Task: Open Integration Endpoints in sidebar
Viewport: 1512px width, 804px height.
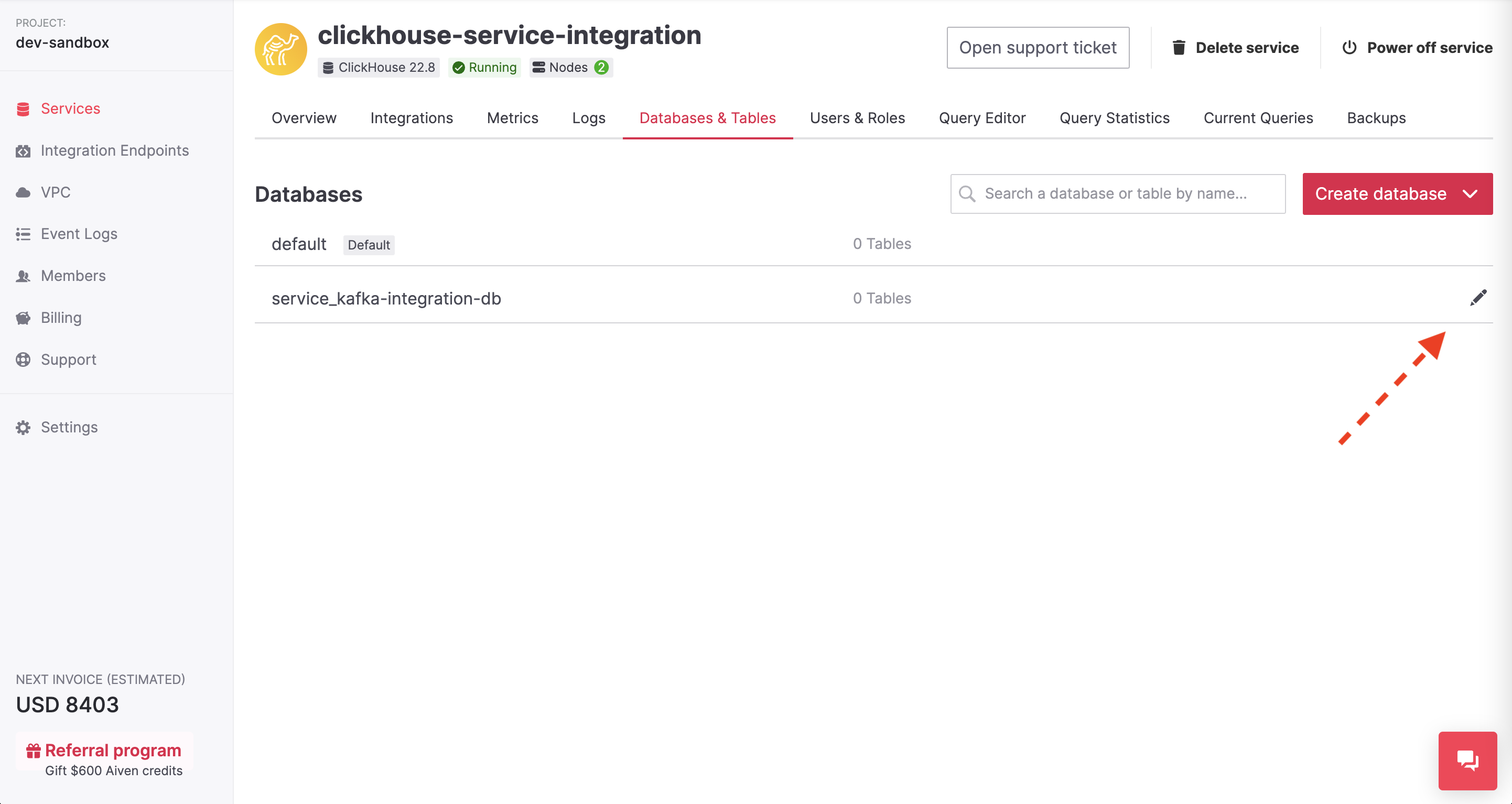Action: 114,151
